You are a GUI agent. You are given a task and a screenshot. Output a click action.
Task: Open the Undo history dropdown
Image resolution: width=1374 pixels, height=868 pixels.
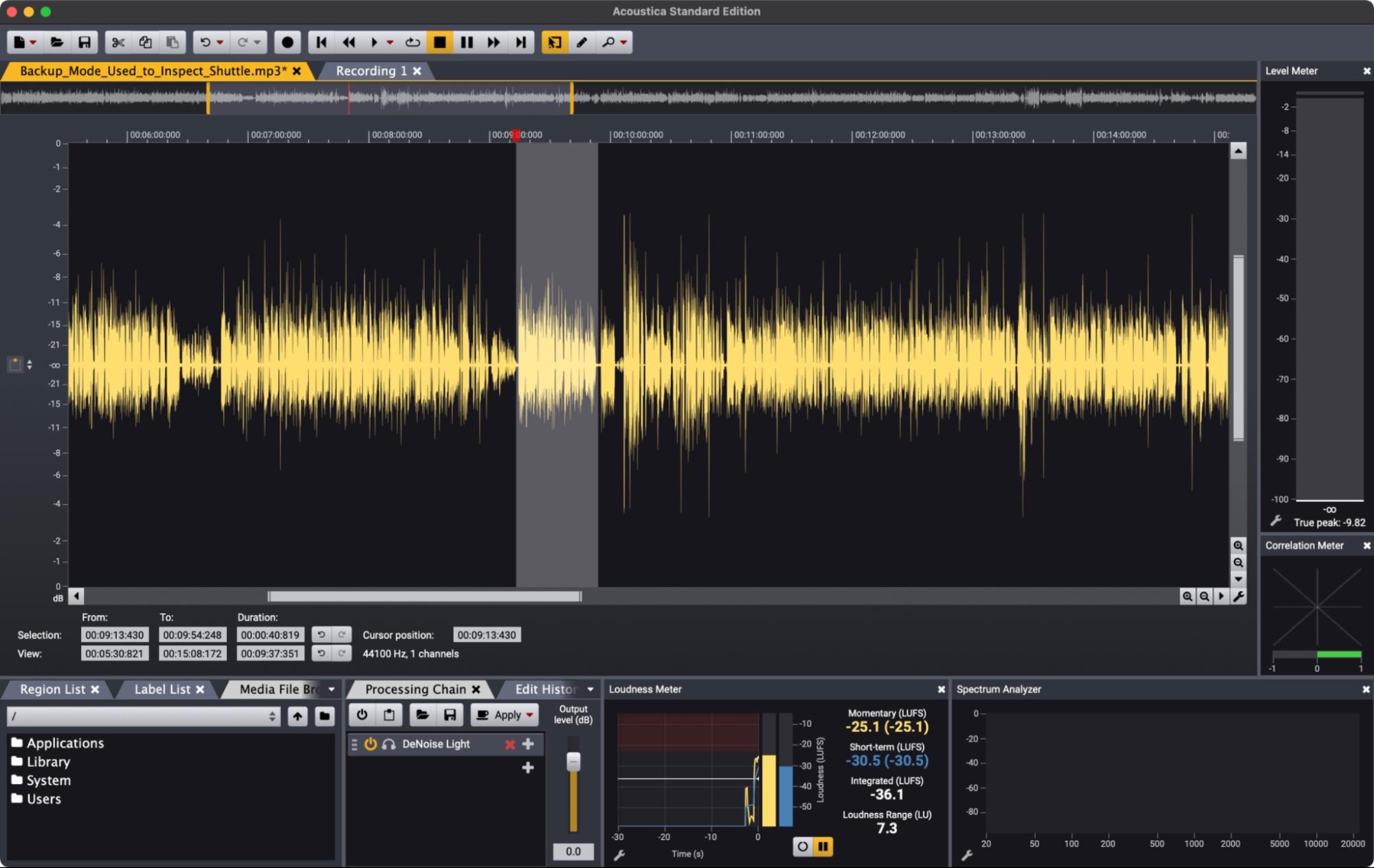pos(219,42)
